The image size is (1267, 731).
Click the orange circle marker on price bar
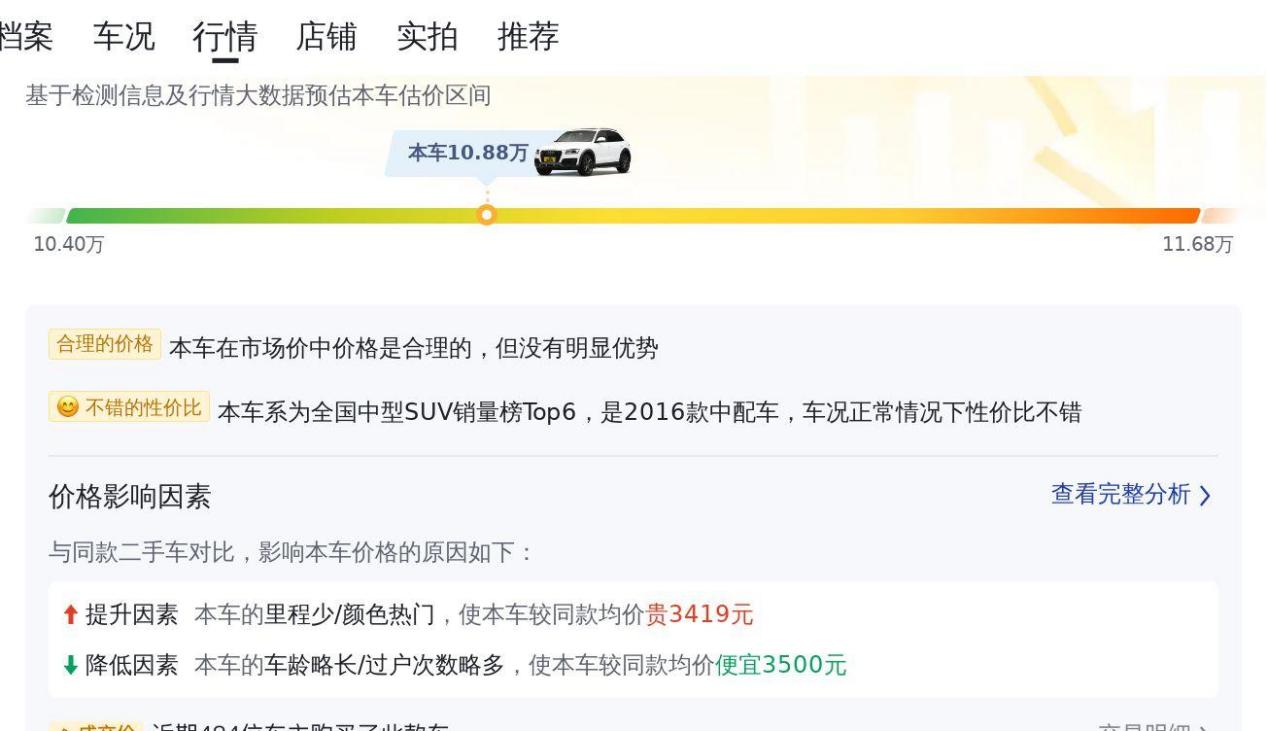(x=487, y=214)
